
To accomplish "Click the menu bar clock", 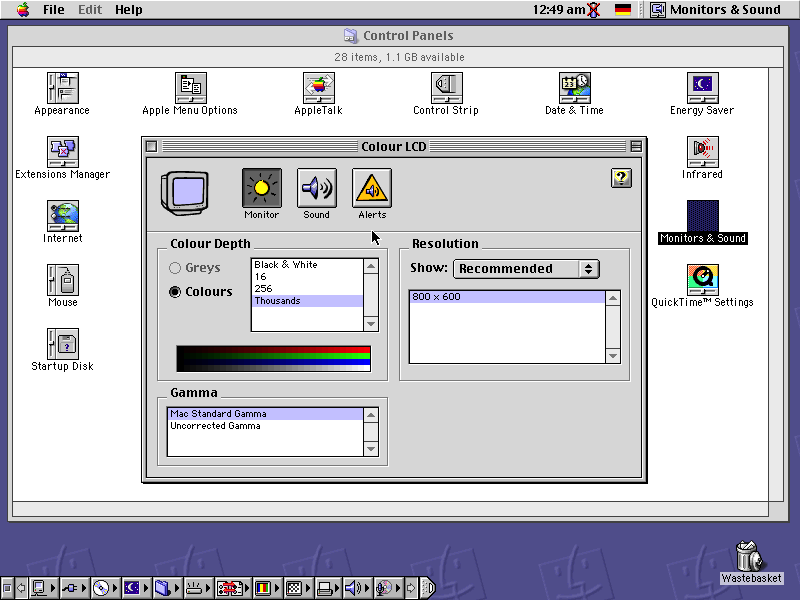I will pyautogui.click(x=559, y=10).
